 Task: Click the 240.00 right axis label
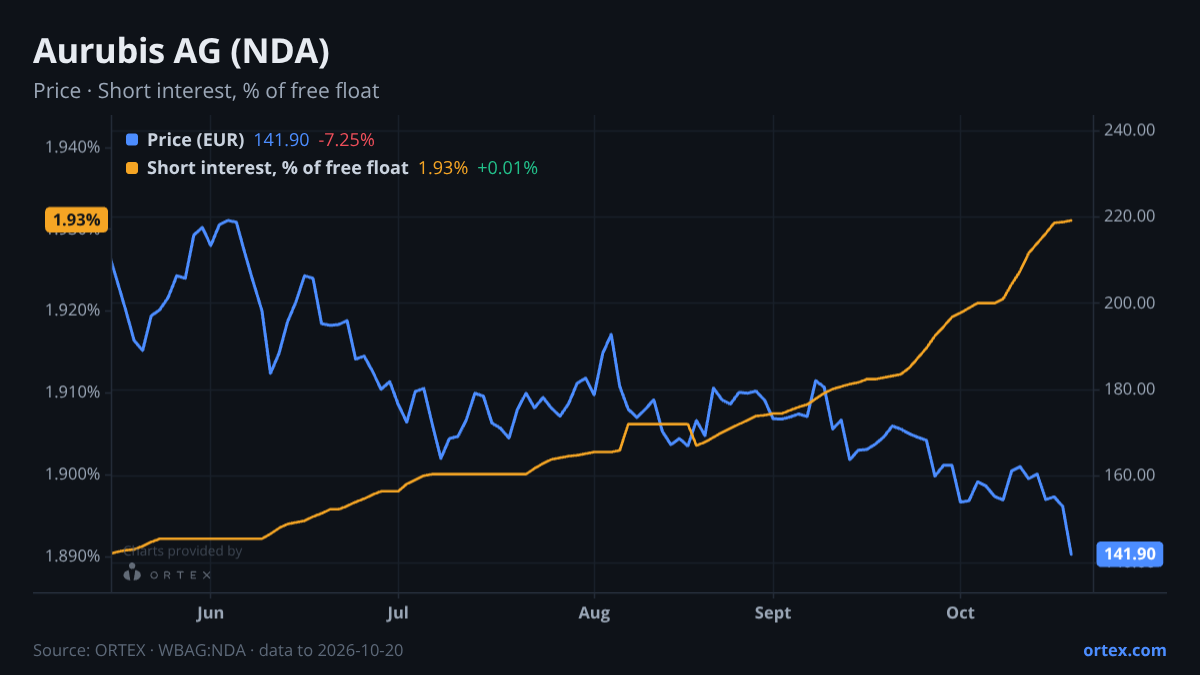pyautogui.click(x=1130, y=130)
